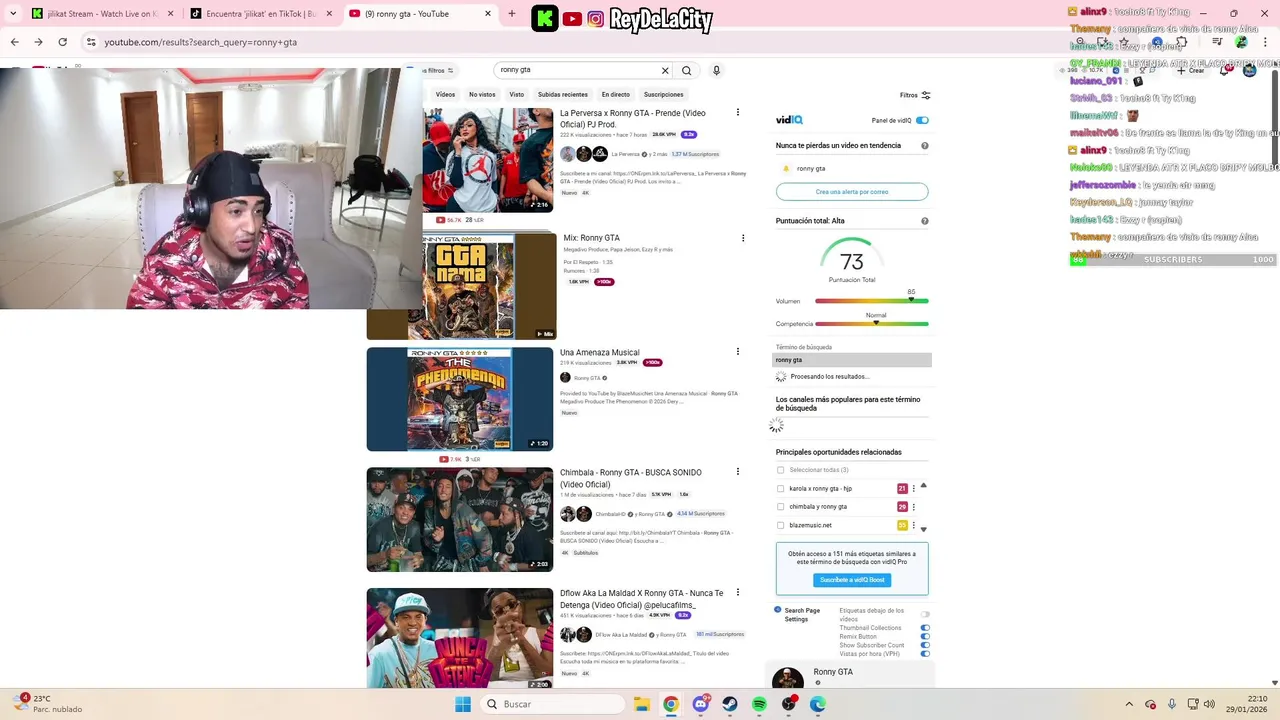The image size is (1280, 720).
Task: Select the Vídeos filter chip
Action: coord(445,95)
